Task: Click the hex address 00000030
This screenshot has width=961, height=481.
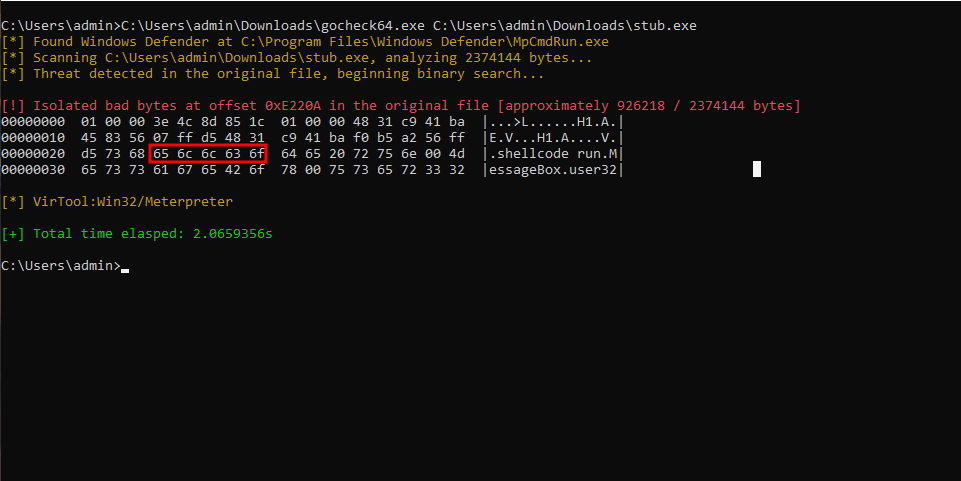Action: [x=33, y=170]
